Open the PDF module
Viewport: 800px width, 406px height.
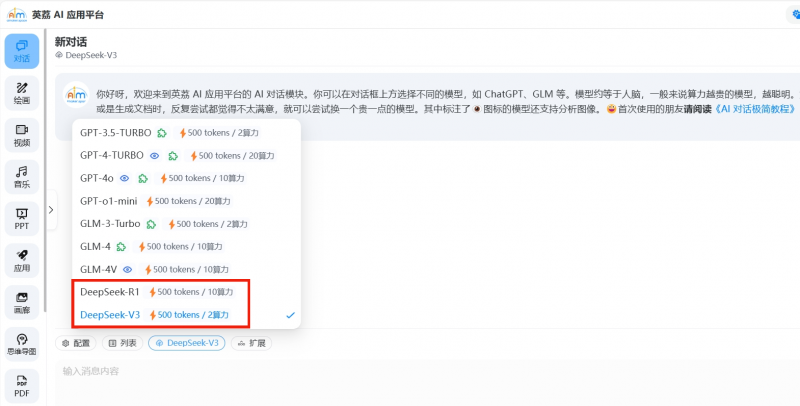click(x=22, y=386)
